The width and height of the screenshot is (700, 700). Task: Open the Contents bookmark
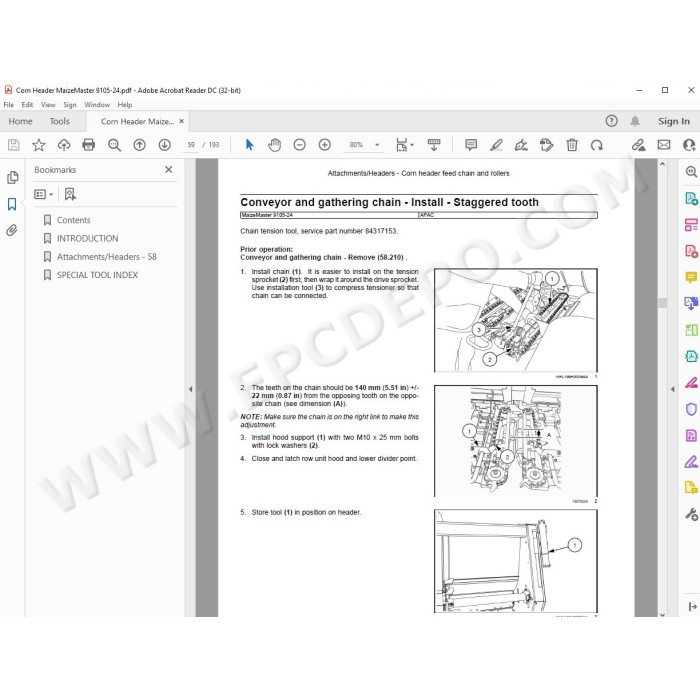(x=73, y=220)
